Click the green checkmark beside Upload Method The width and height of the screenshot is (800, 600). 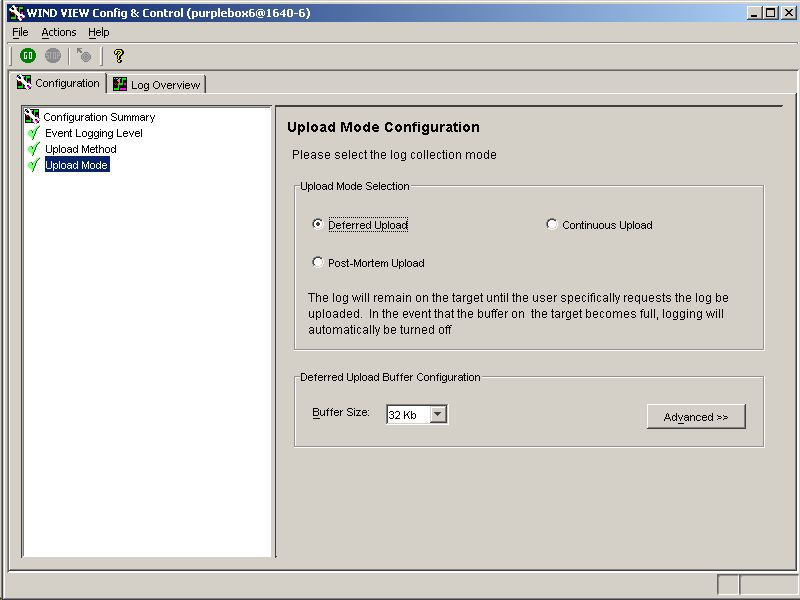pyautogui.click(x=33, y=149)
